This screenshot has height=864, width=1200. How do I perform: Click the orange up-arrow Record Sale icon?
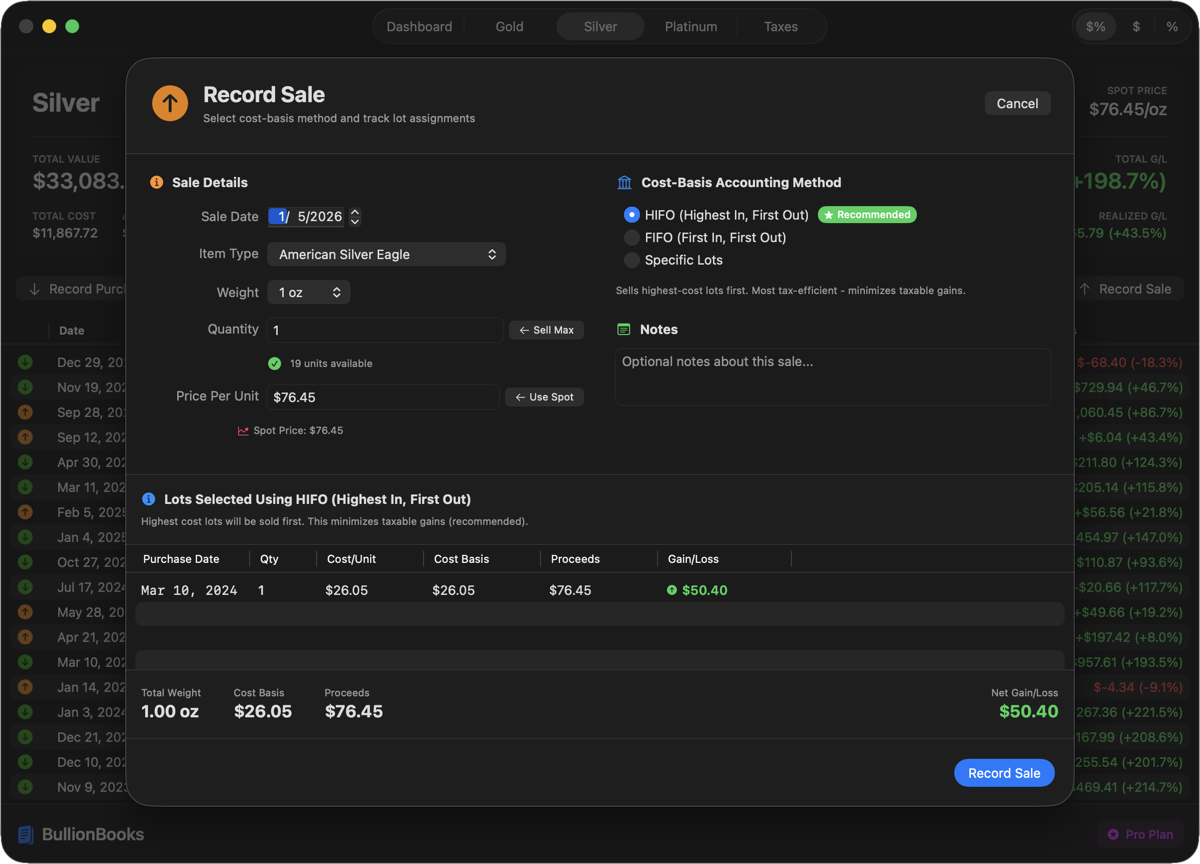[x=170, y=103]
